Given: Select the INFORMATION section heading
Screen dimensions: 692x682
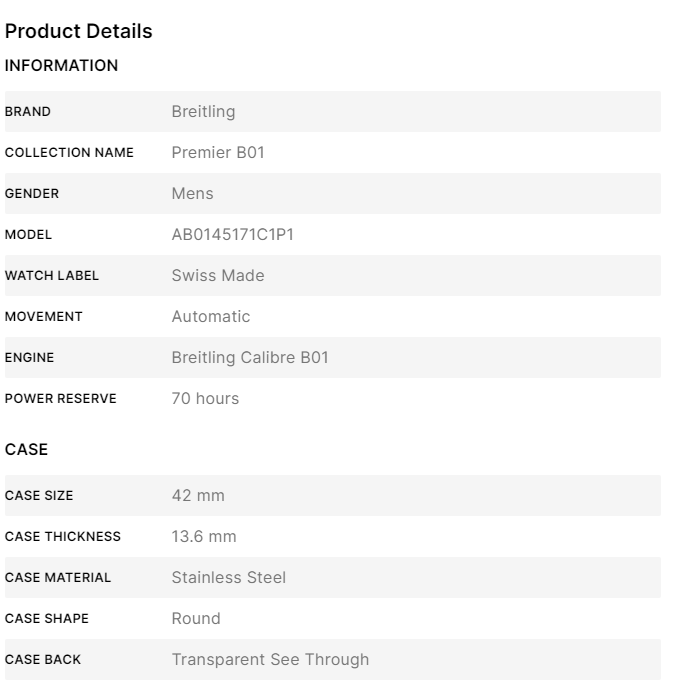Looking at the screenshot, I should pyautogui.click(x=61, y=66).
